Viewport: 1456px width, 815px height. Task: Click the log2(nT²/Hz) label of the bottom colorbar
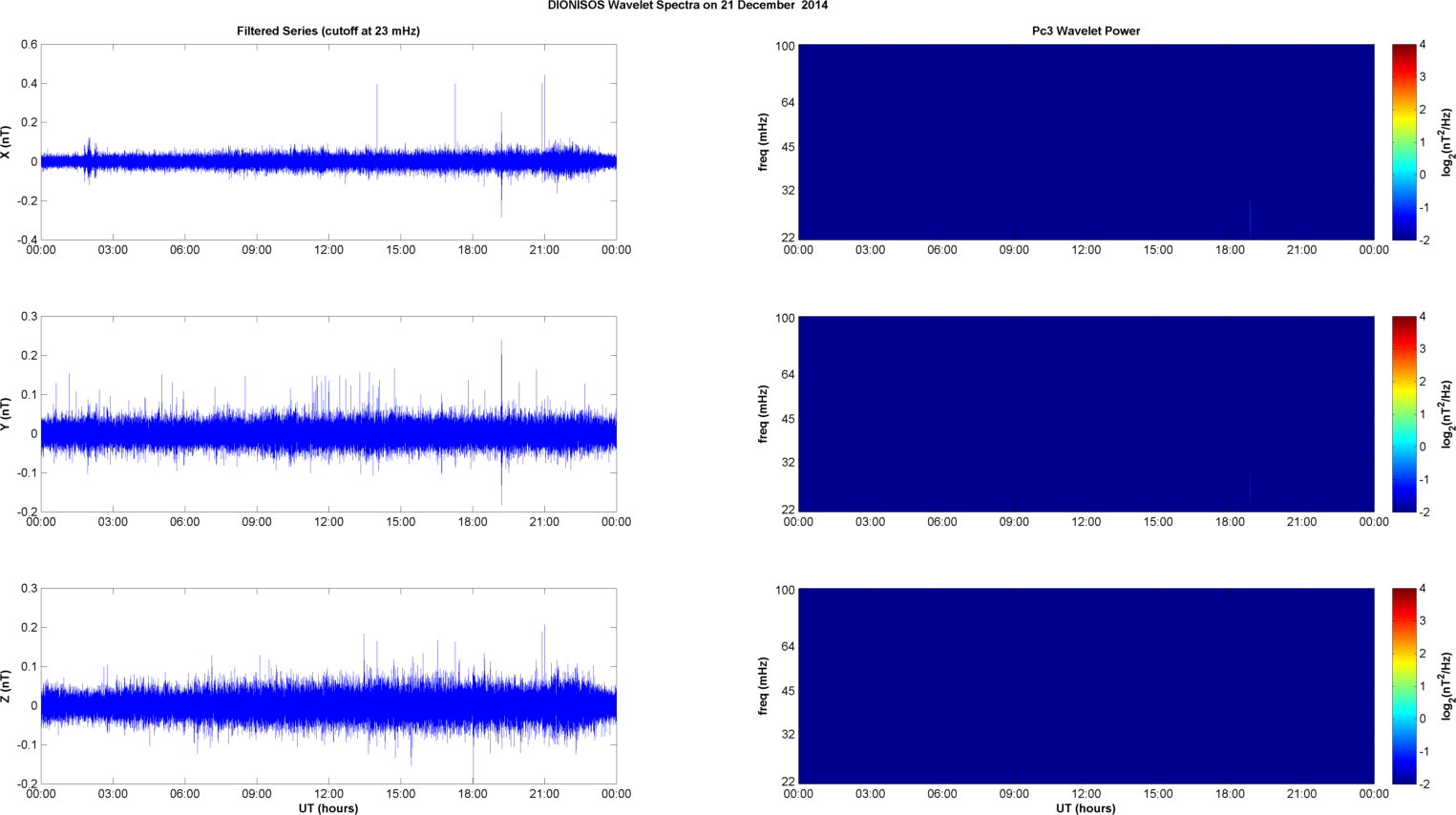click(x=1447, y=686)
